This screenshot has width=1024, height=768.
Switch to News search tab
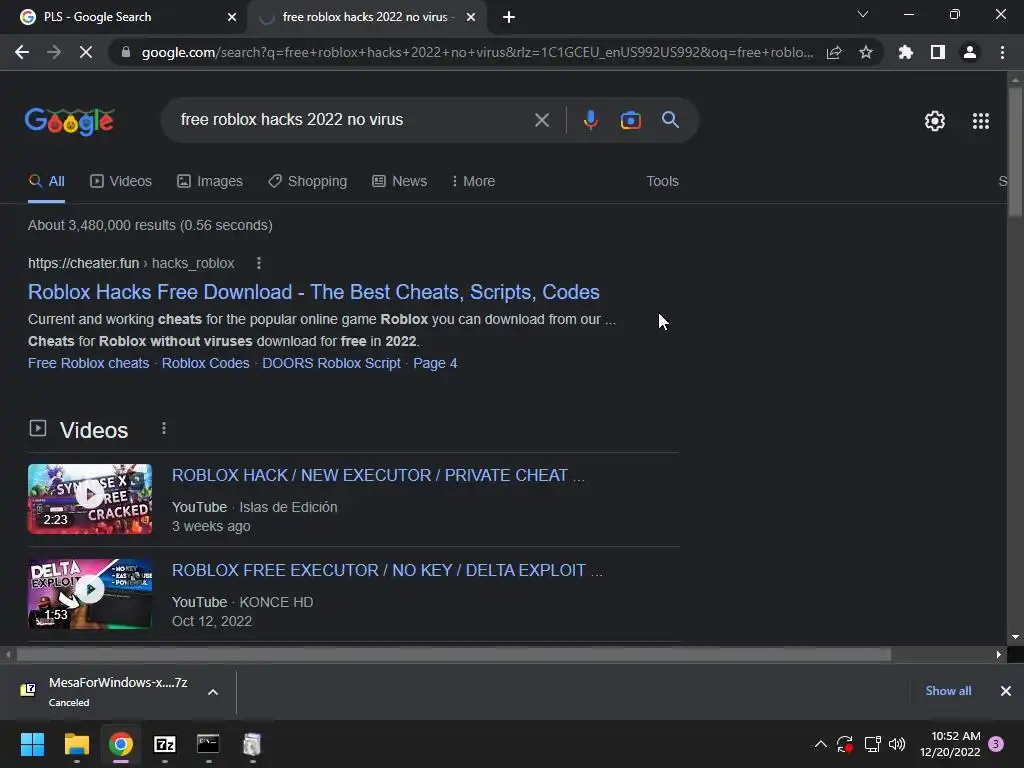coord(399,182)
